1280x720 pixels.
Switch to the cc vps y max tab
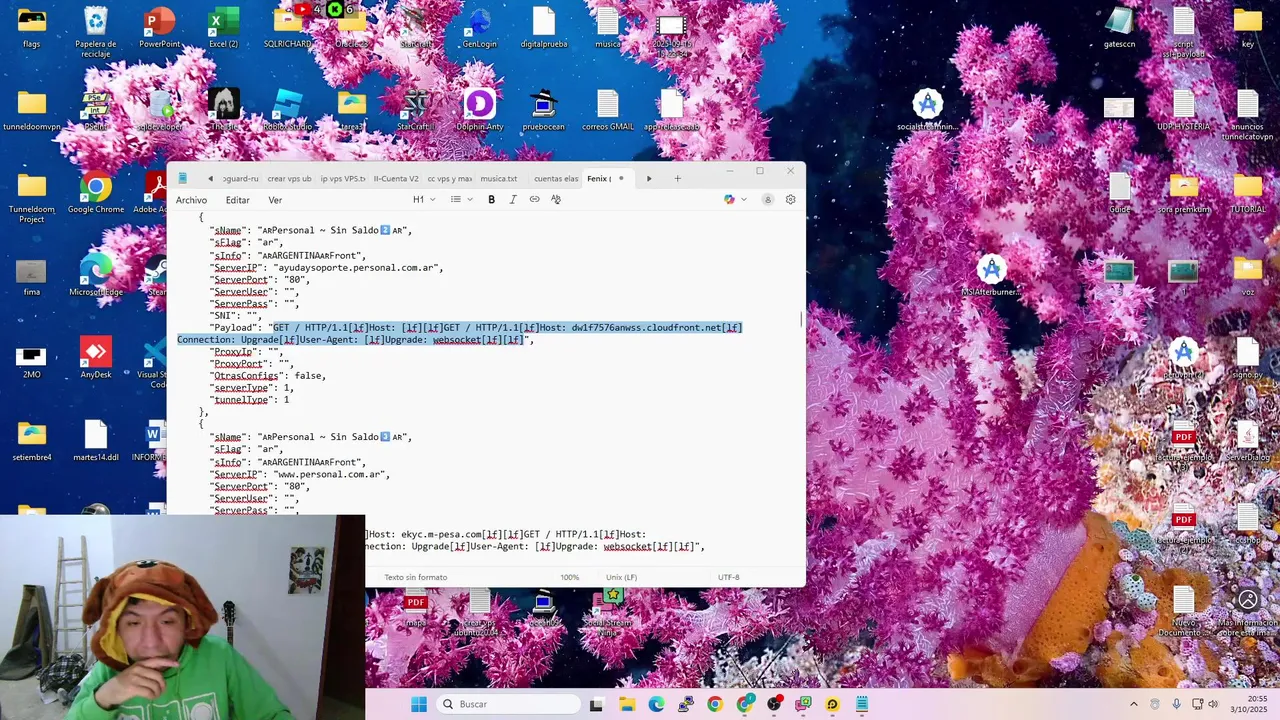click(449, 179)
